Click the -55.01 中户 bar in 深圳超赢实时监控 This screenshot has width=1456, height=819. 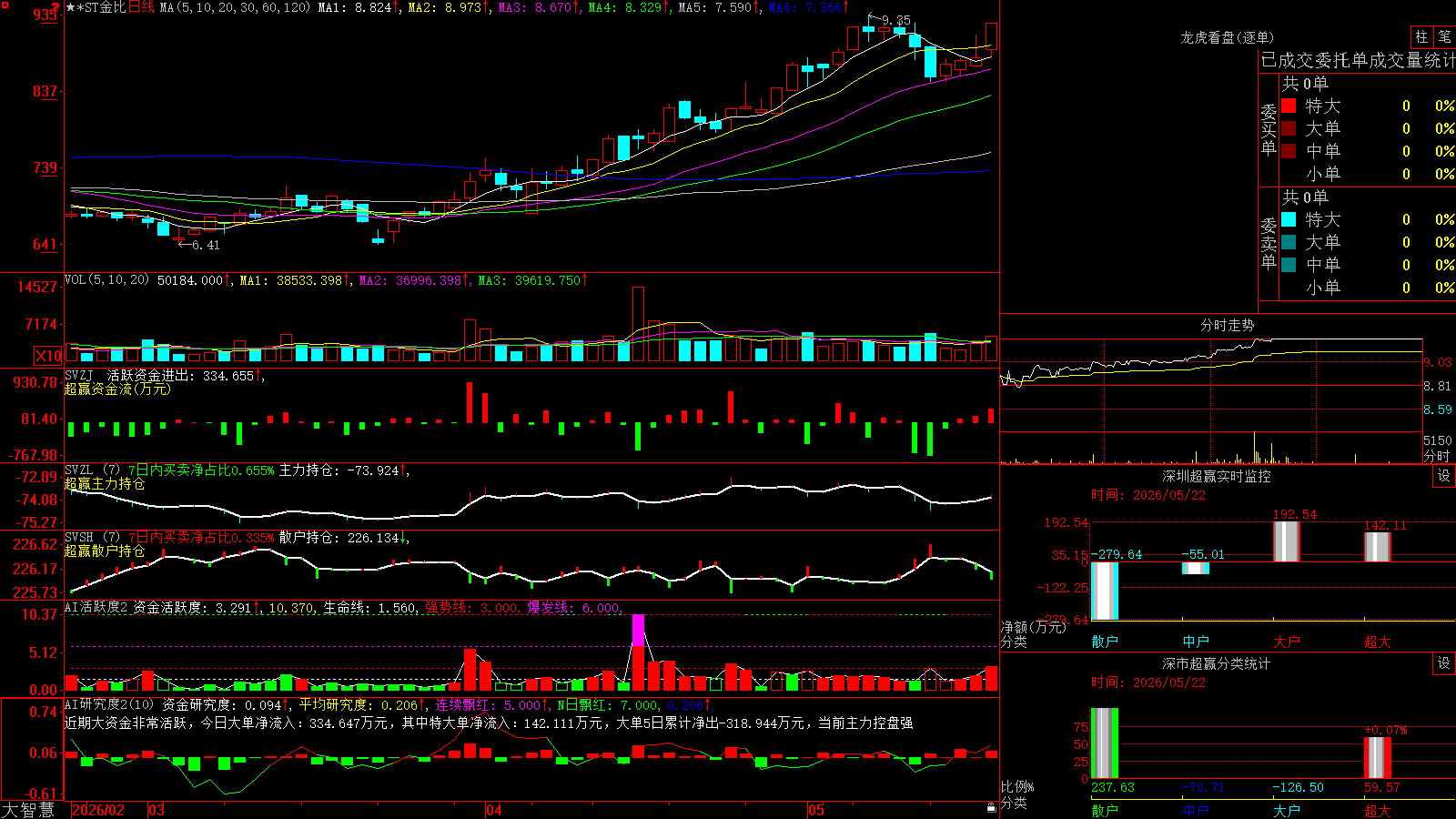click(x=1196, y=568)
